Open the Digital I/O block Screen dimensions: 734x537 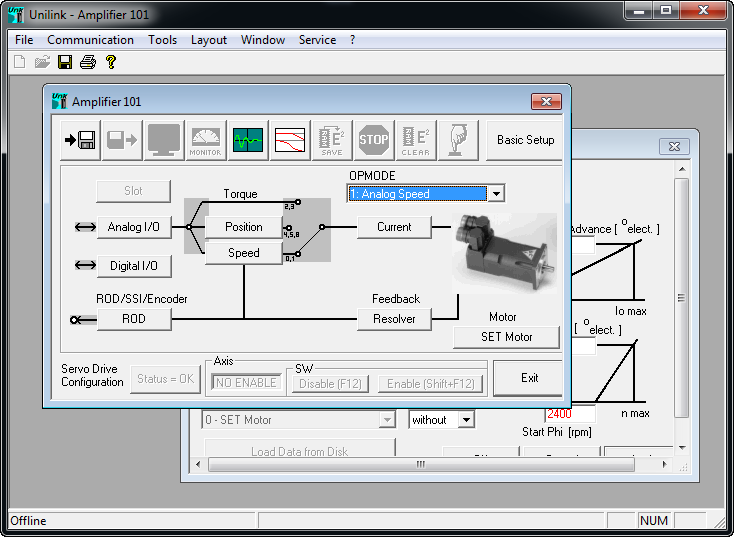(x=134, y=266)
